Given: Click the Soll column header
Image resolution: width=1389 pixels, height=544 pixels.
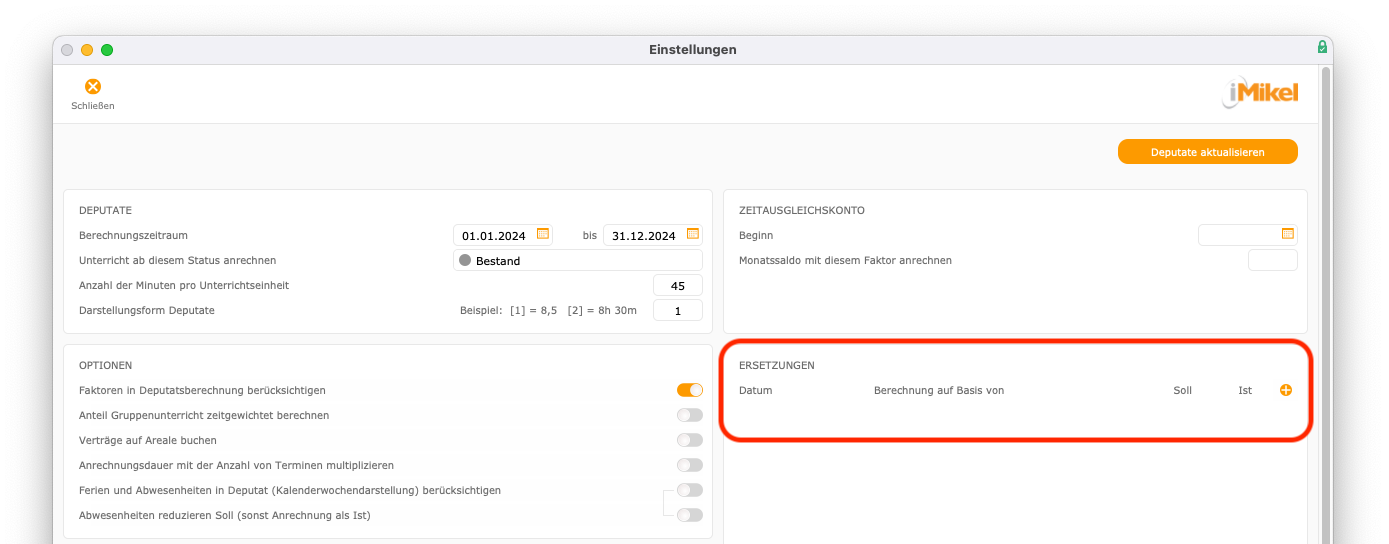Looking at the screenshot, I should pos(1182,390).
